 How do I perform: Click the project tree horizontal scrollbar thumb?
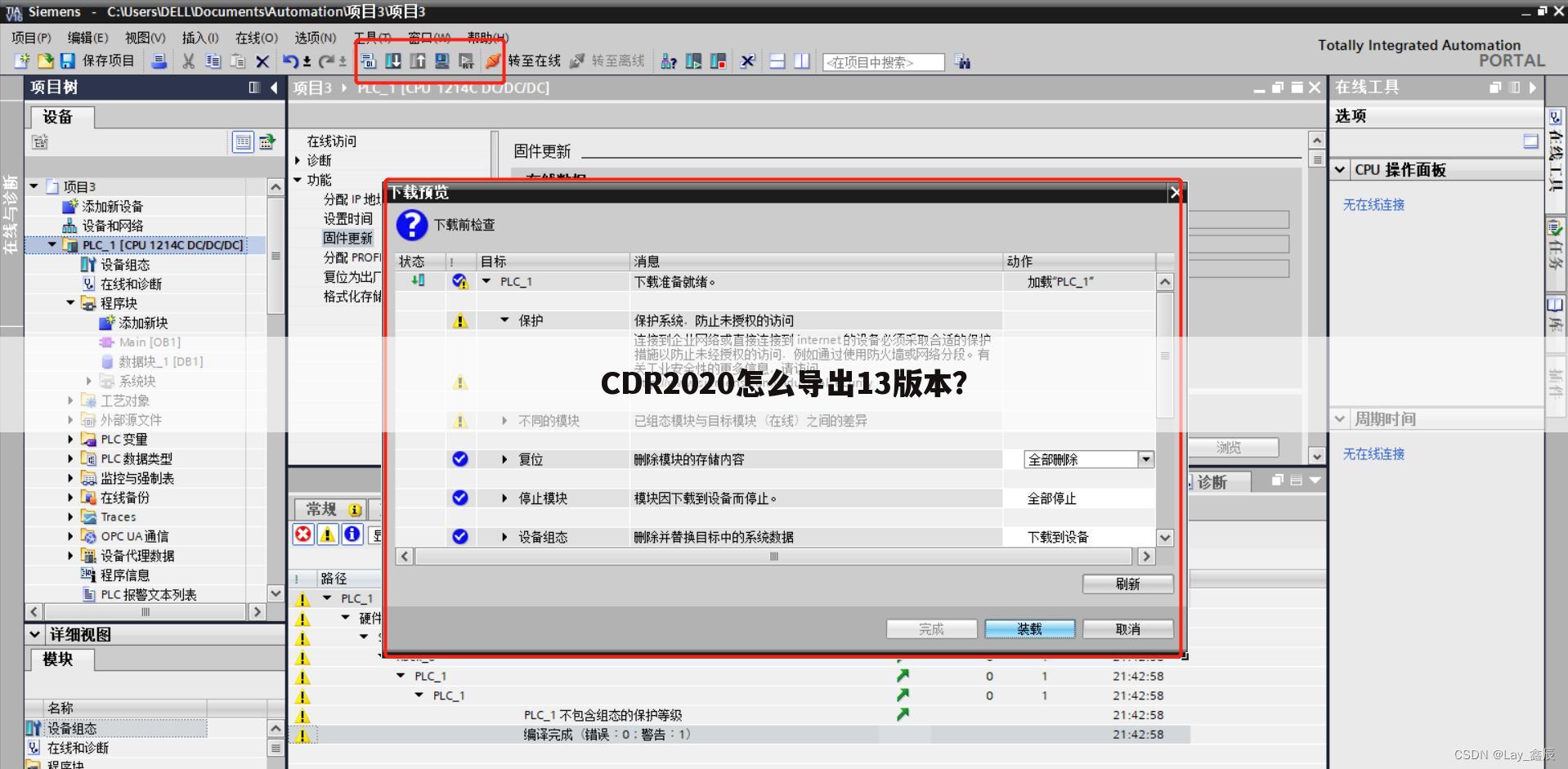pyautogui.click(x=146, y=611)
